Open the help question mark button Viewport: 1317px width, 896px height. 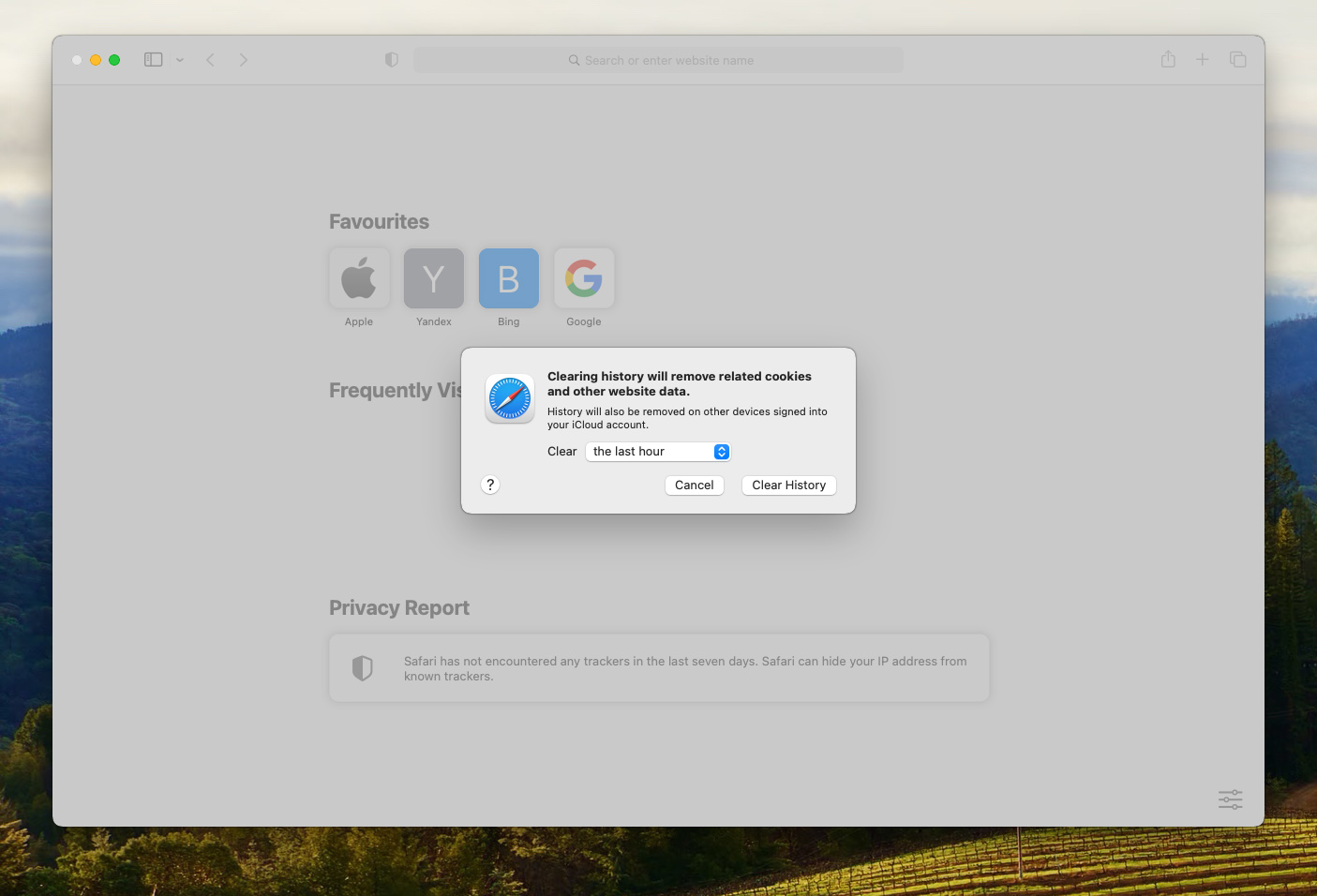[490, 485]
